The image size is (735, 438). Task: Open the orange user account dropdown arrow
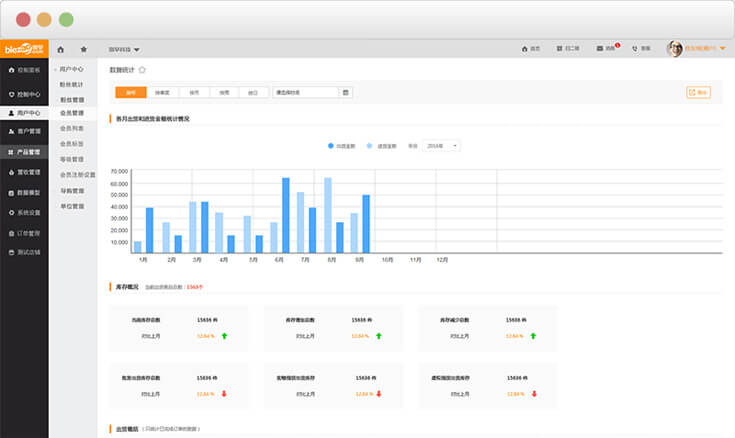tap(723, 49)
